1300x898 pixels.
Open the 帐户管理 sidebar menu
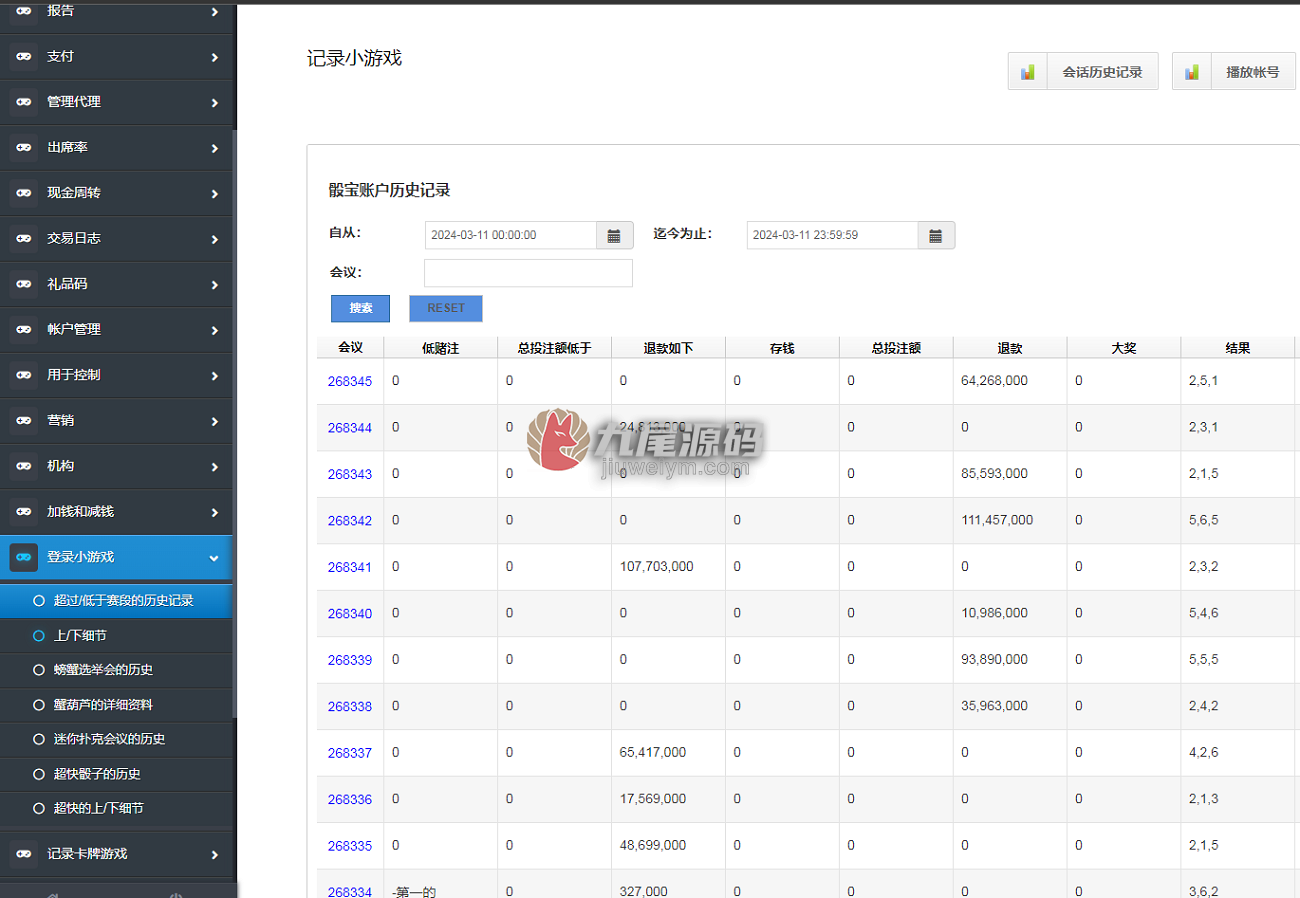[x=116, y=329]
